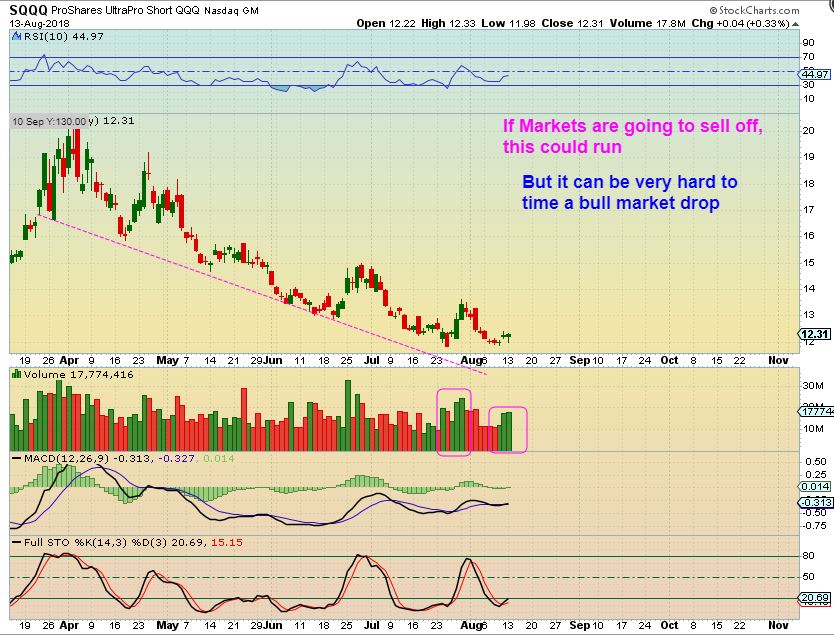The width and height of the screenshot is (834, 635).
Task: Click the 15.15 %D value in STO legend
Action: pyautogui.click(x=227, y=542)
